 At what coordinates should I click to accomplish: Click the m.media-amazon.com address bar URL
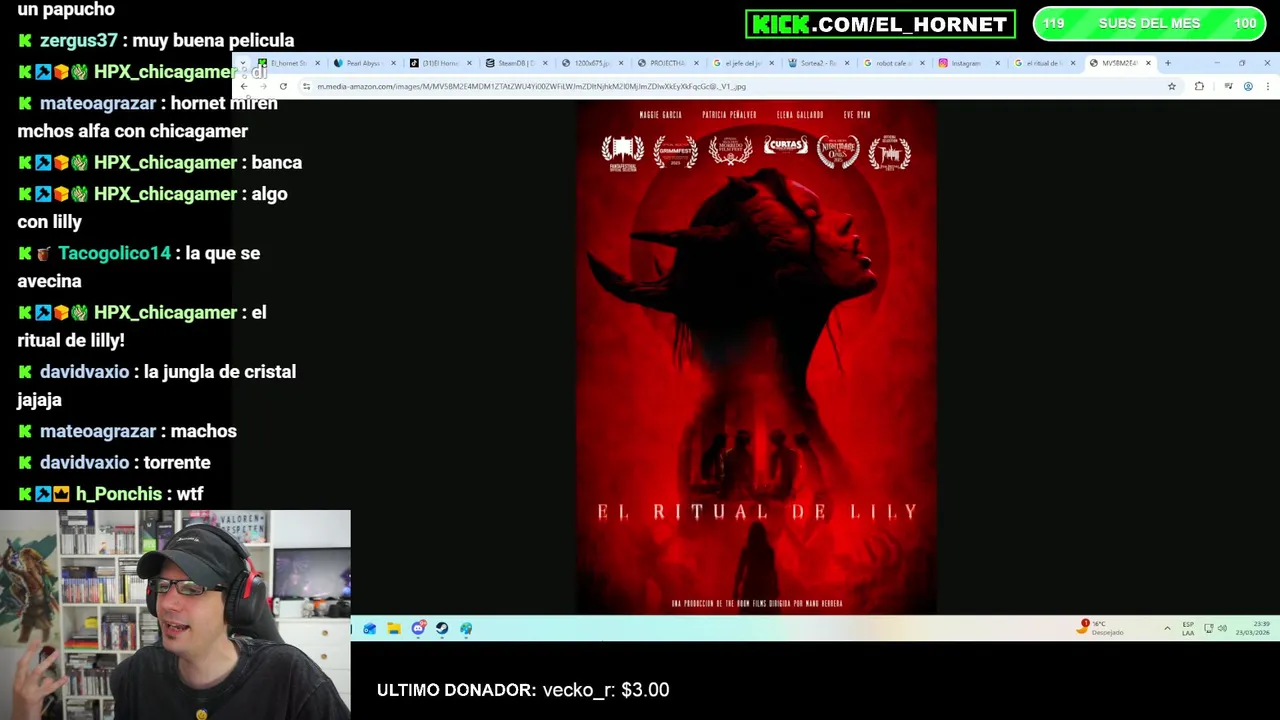coord(531,87)
